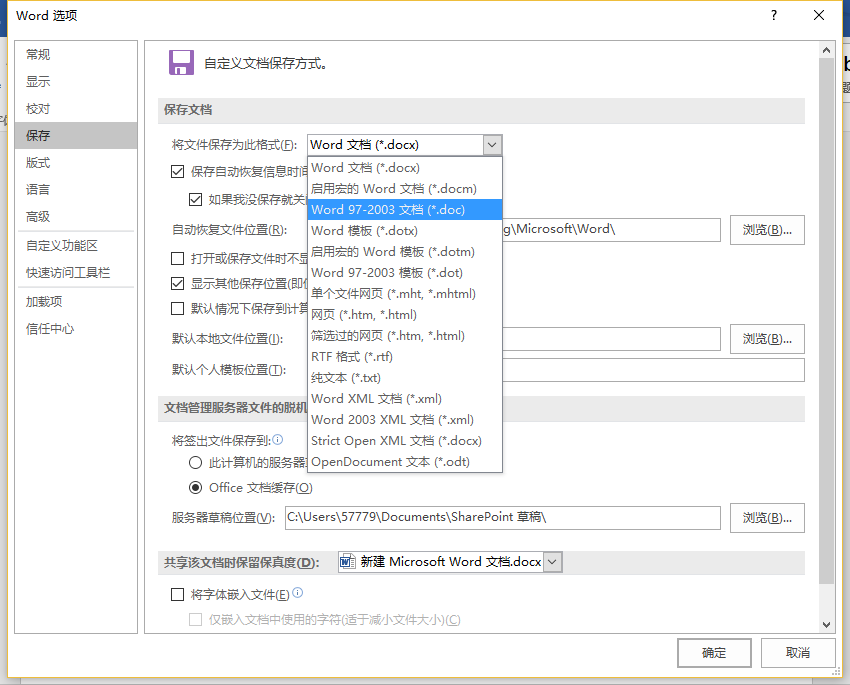Viewport: 850px width, 685px height.
Task: Pick Word 97-2003 模板 (*.dot)
Action: pyautogui.click(x=404, y=273)
